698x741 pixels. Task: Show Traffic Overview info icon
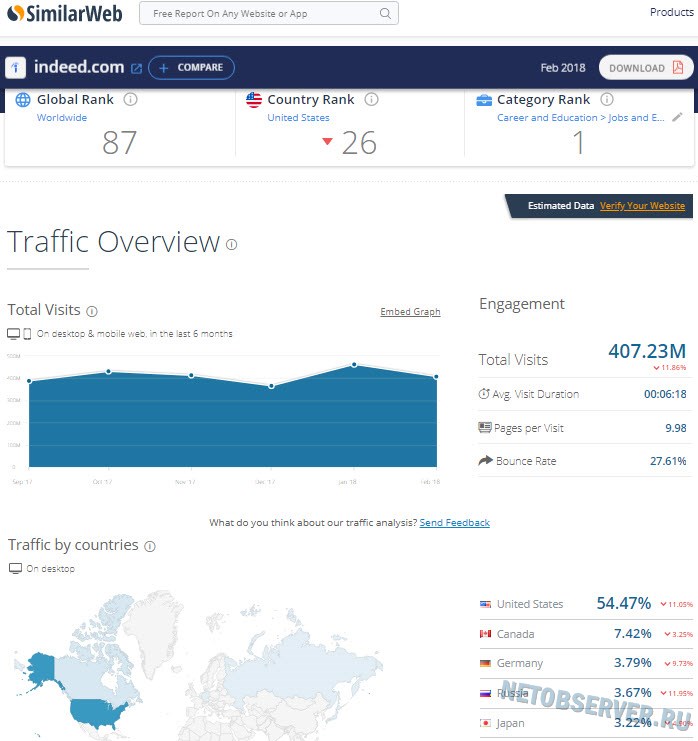click(232, 244)
